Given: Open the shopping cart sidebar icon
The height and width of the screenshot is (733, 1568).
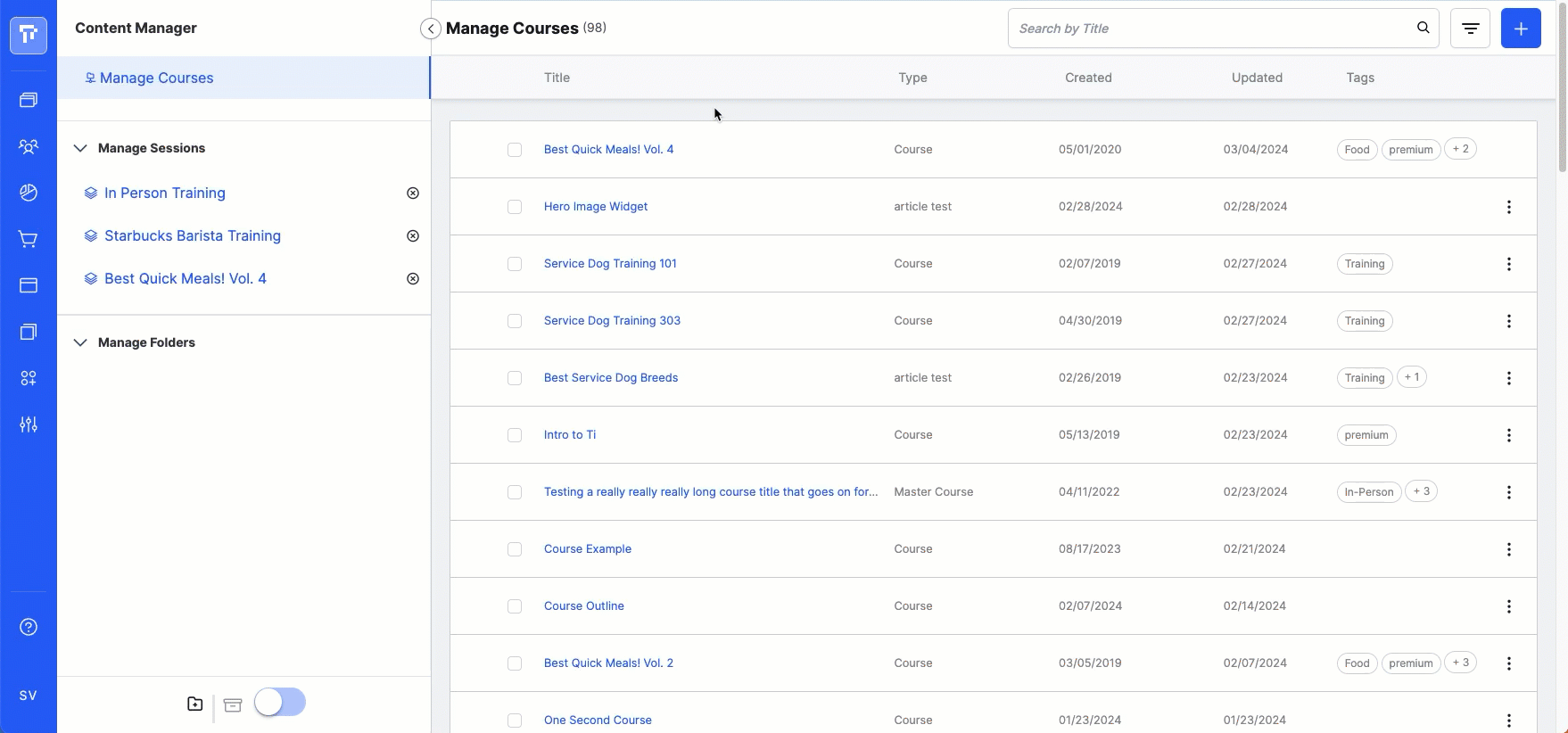Looking at the screenshot, I should (29, 239).
